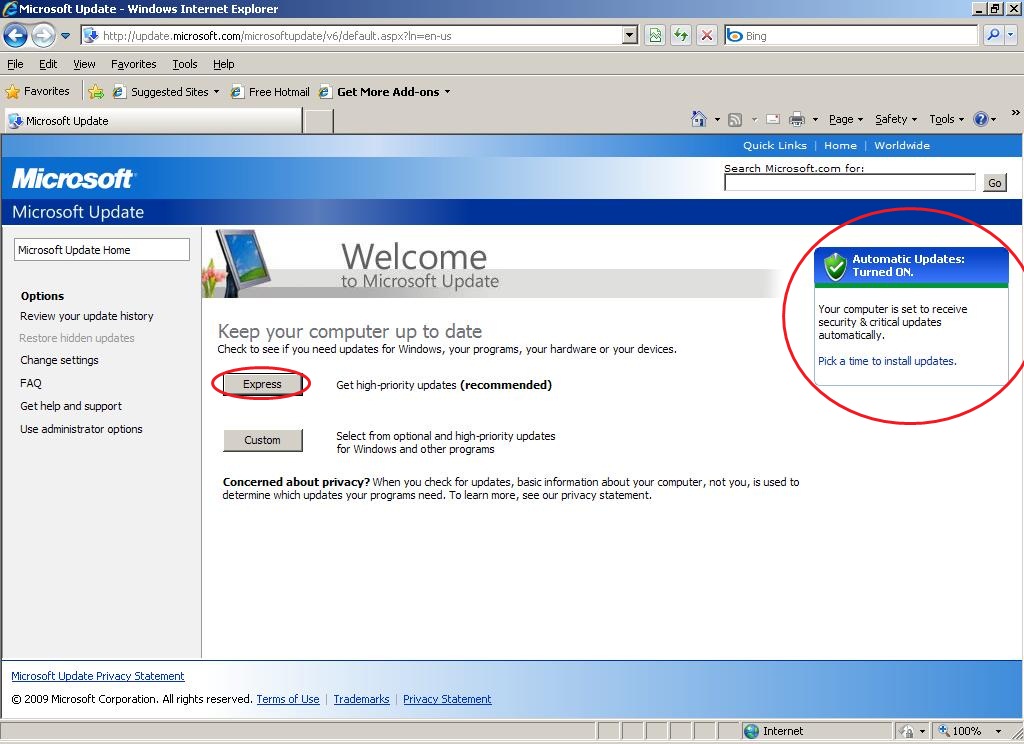Expand the address bar dropdown arrow
The image size is (1024, 744).
[630, 36]
